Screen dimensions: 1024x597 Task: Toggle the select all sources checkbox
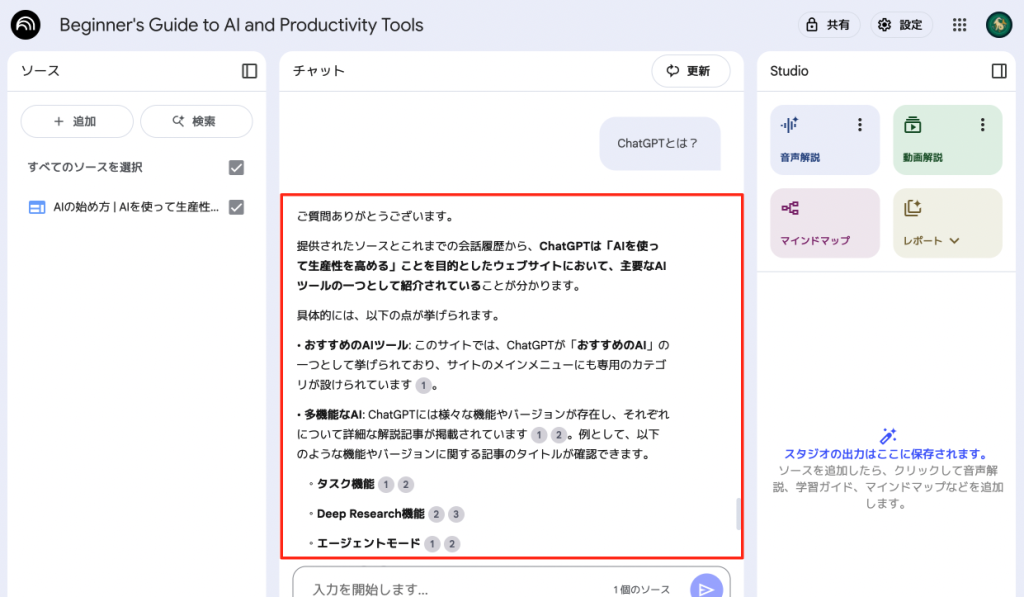(x=236, y=167)
